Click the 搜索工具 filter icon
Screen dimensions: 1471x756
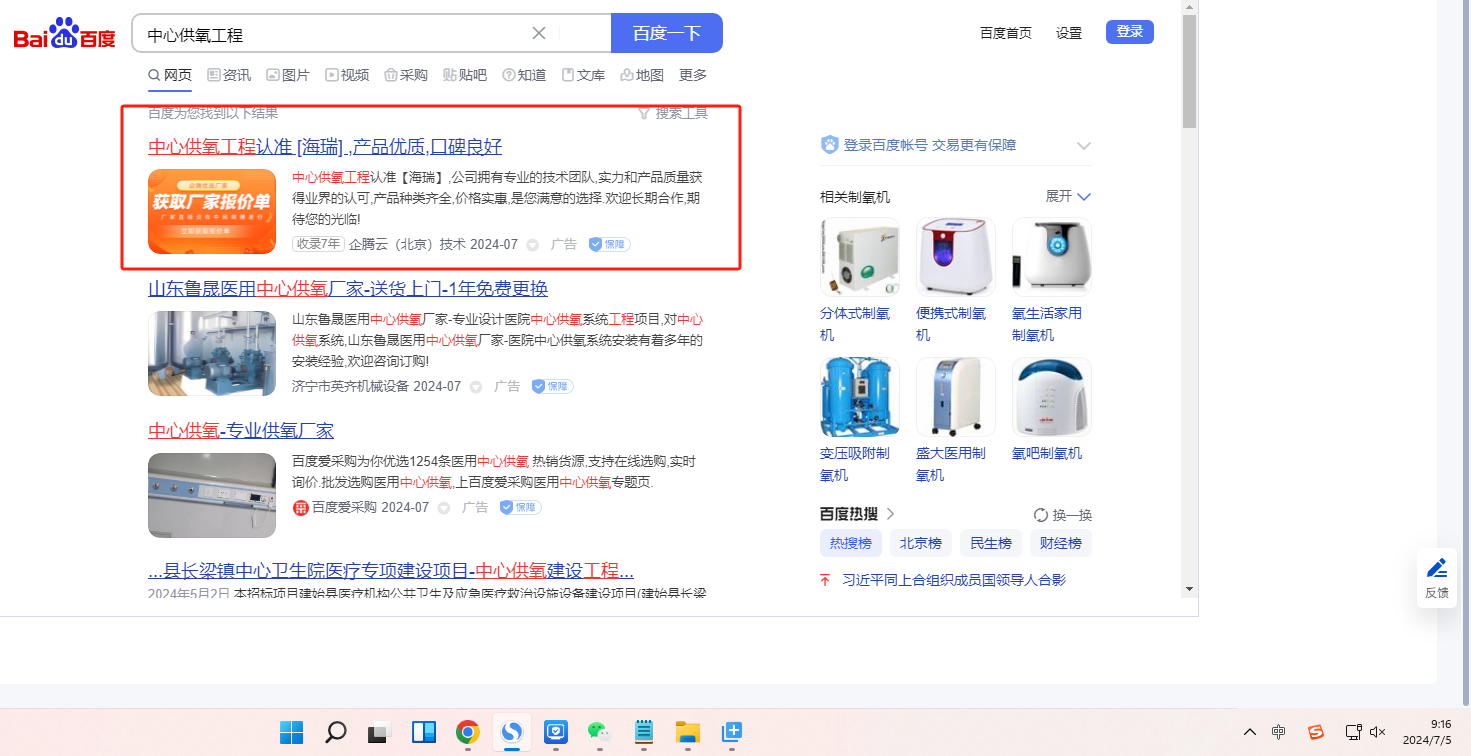click(x=644, y=113)
